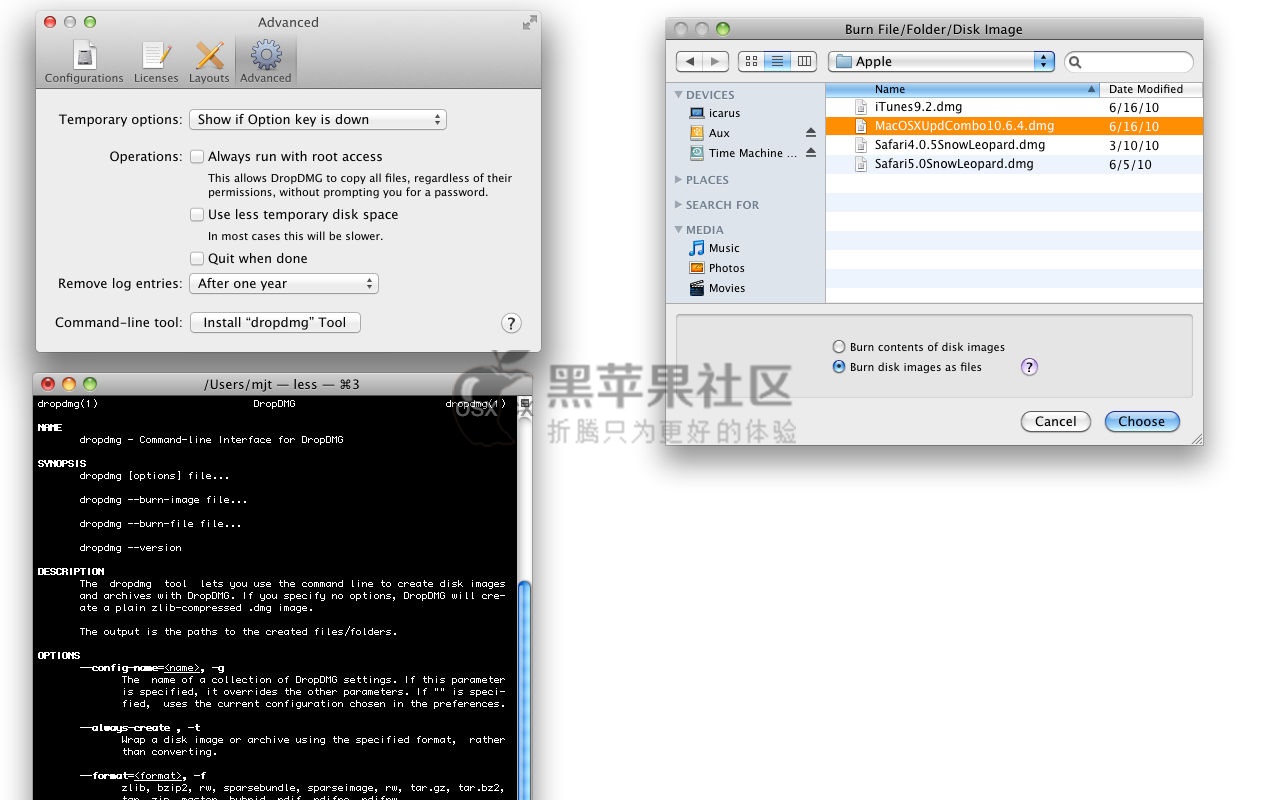Click the magnifier icon in search field

click(1076, 62)
